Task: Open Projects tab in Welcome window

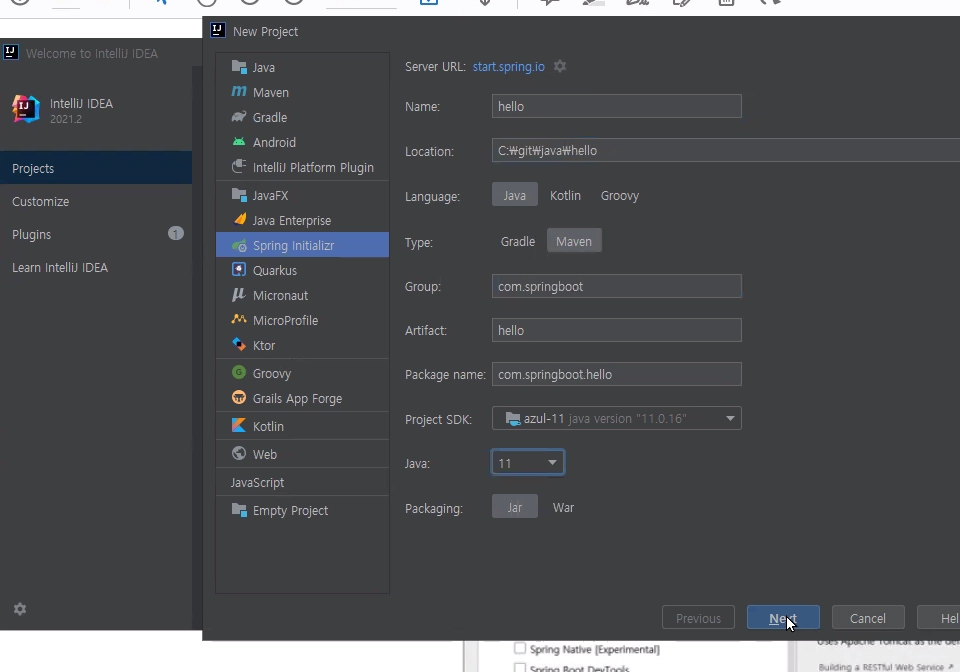Action: tap(96, 168)
